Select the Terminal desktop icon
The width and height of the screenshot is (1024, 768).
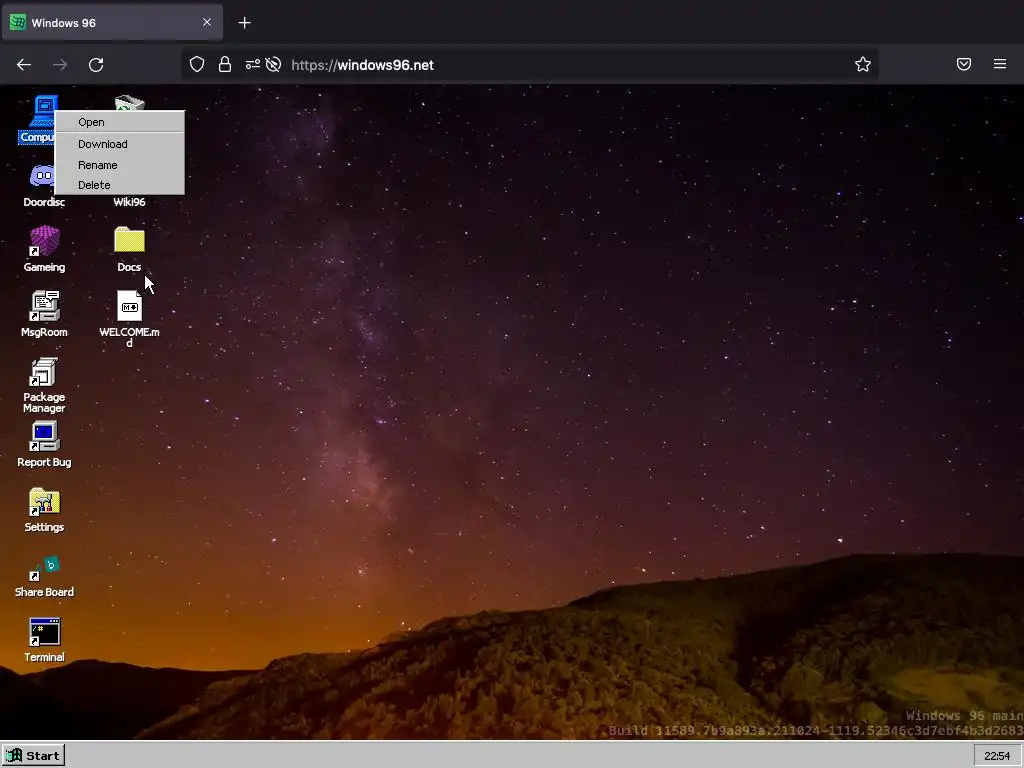click(x=44, y=641)
